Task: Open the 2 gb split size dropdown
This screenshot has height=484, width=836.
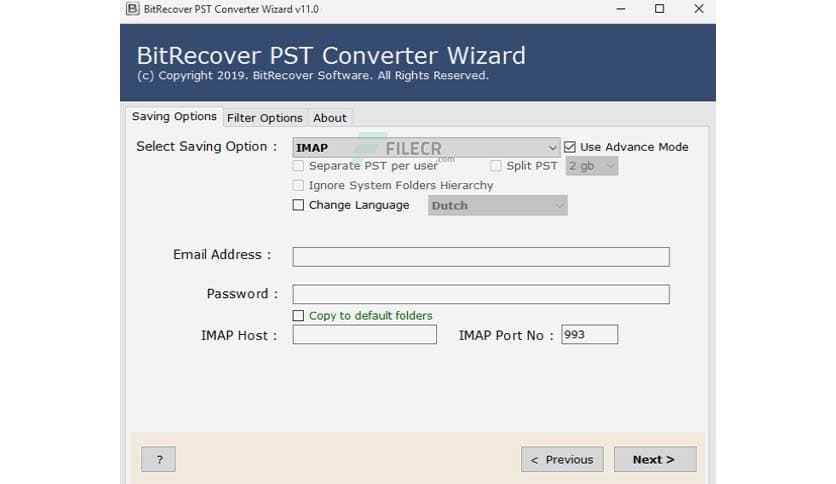Action: [x=592, y=166]
